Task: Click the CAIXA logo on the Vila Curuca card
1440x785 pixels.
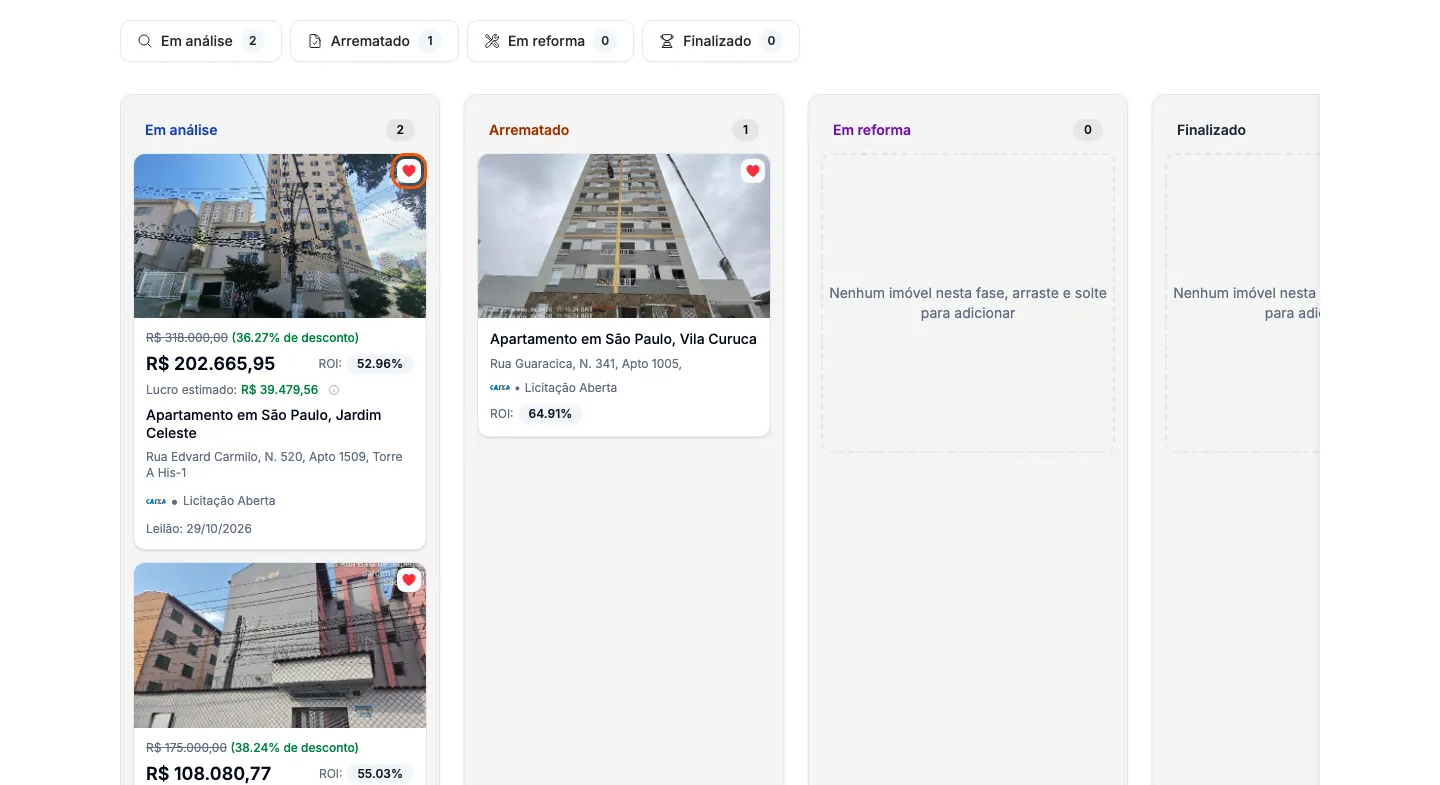Action: (500, 388)
